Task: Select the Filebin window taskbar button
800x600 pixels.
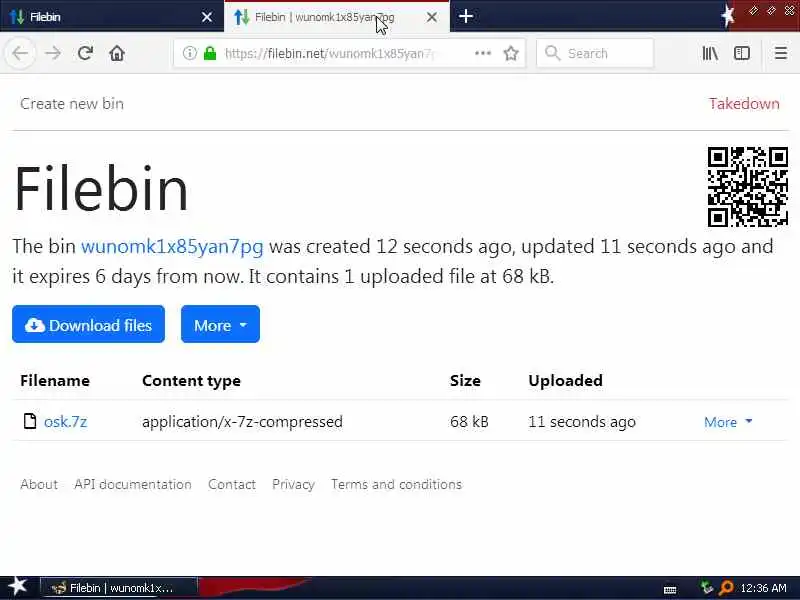Action: point(119,588)
